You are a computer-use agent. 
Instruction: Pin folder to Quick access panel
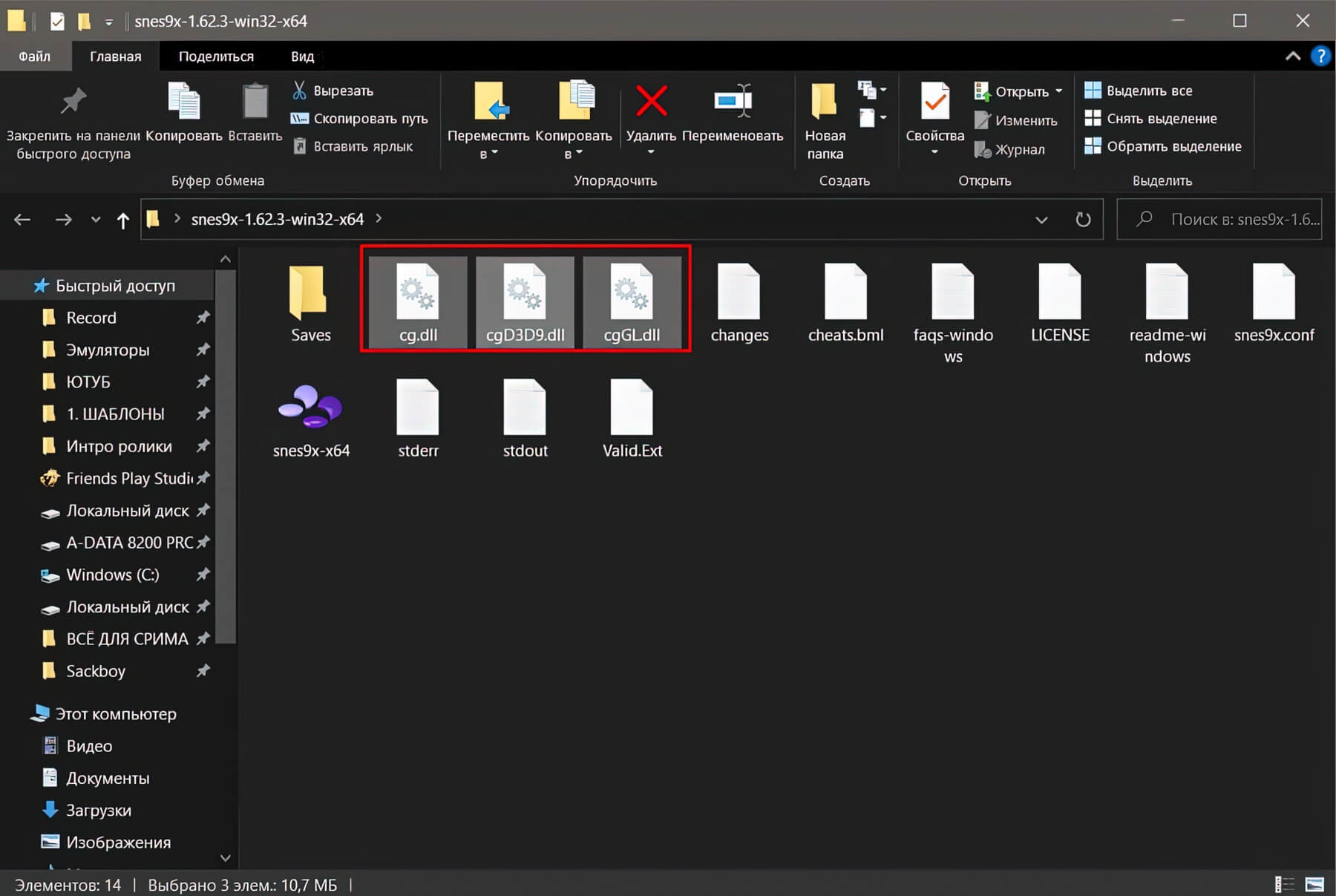point(73,122)
